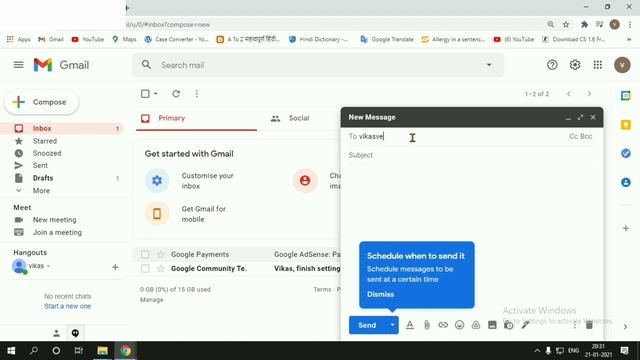Viewport: 640px width, 360px height.
Task: Start a New meeting in Meet
Action: 54,220
